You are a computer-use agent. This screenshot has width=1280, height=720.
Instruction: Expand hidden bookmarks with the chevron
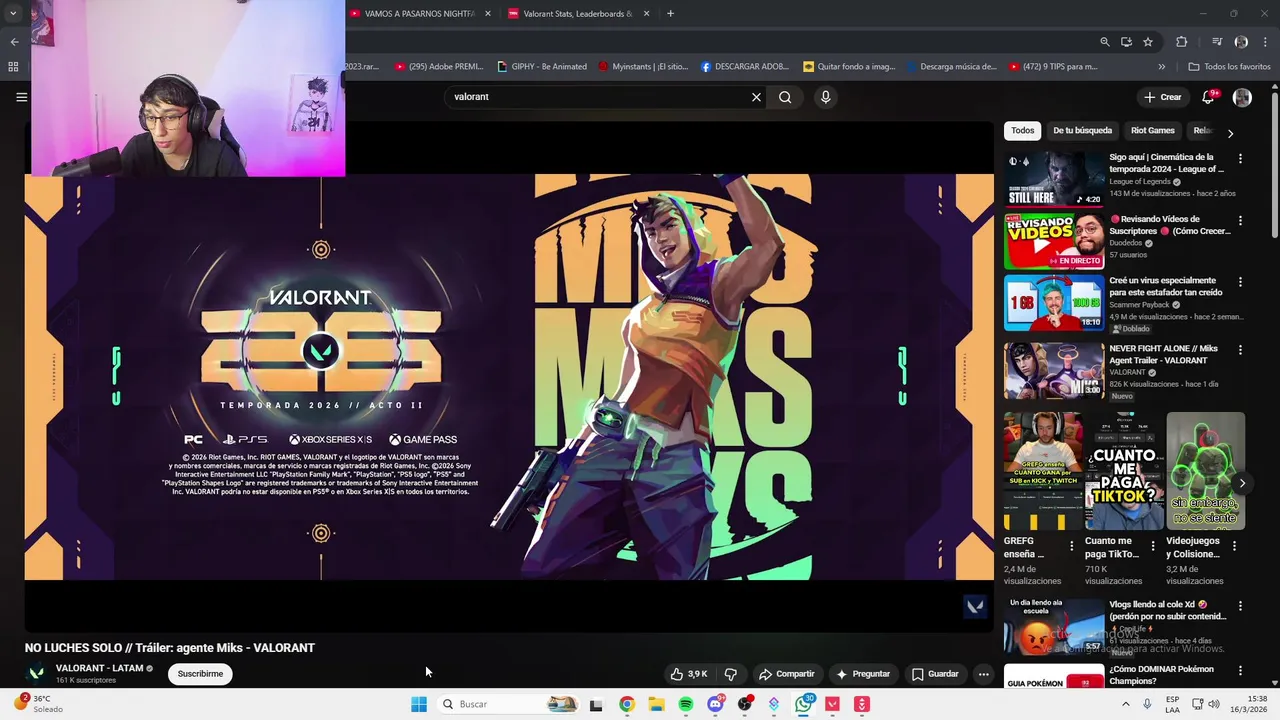click(x=1161, y=67)
